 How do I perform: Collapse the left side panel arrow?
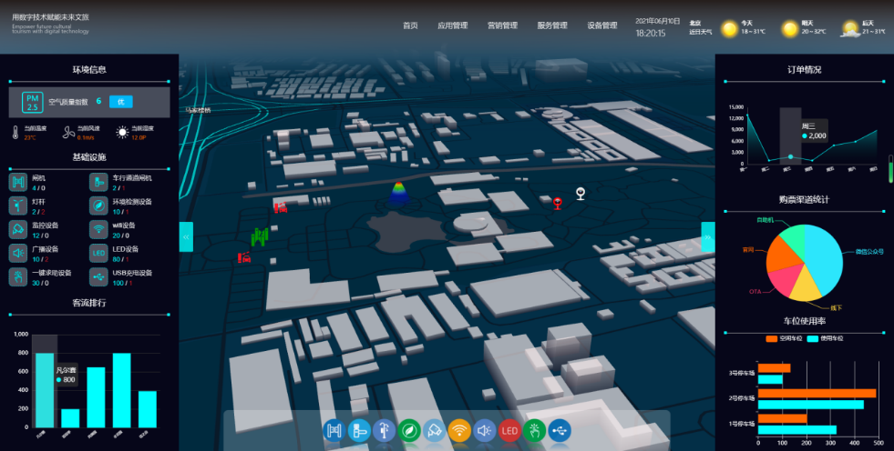186,237
